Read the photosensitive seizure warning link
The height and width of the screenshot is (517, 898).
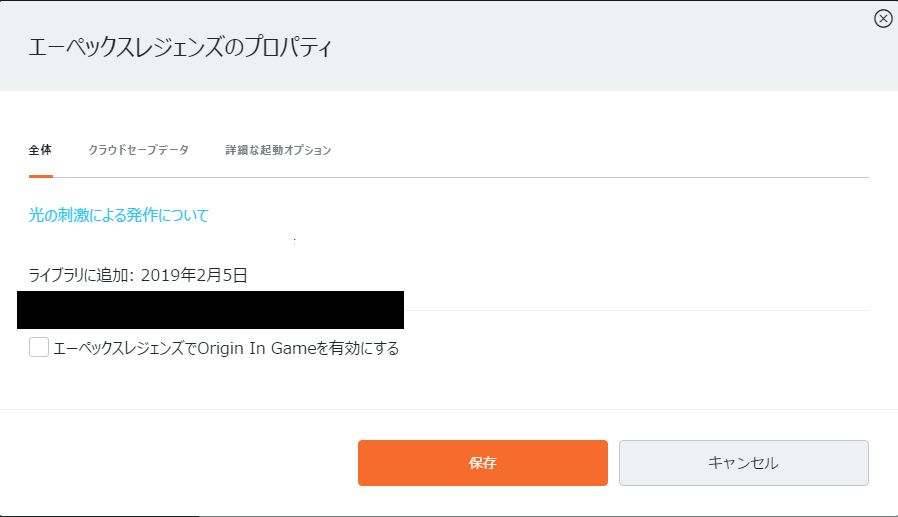pos(118,215)
